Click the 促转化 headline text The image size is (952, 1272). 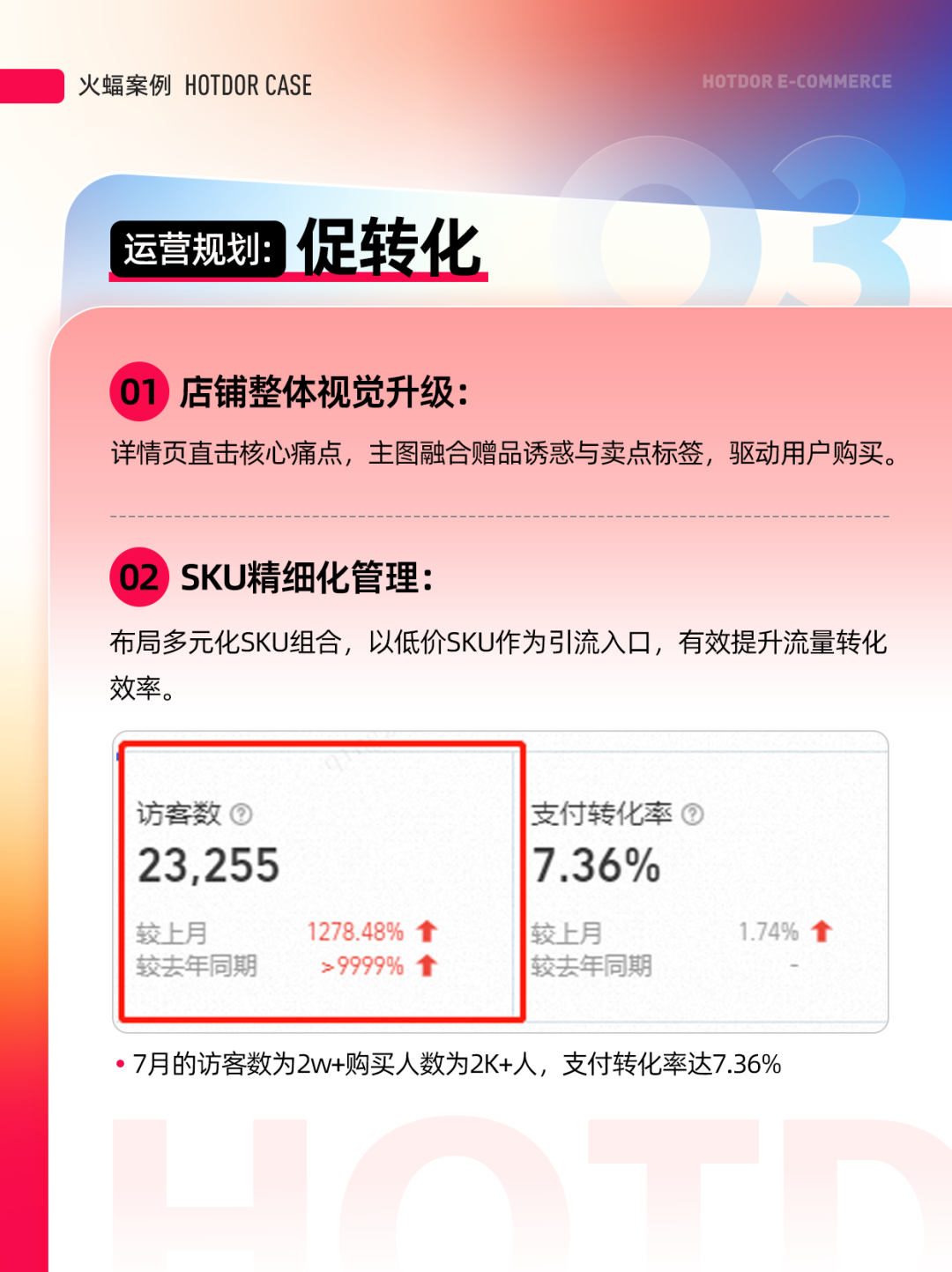point(390,248)
